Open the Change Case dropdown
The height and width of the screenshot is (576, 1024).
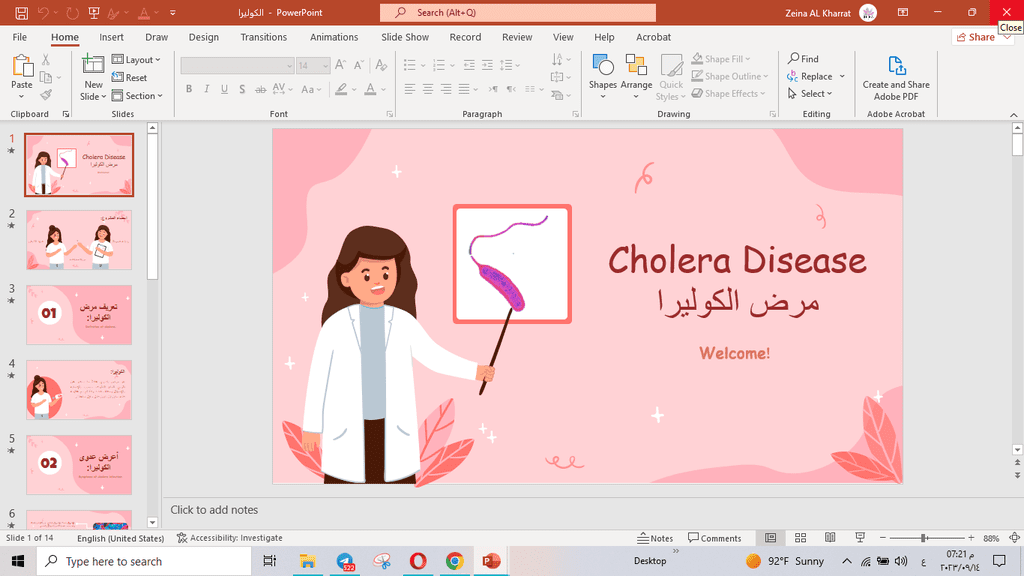pos(311,89)
